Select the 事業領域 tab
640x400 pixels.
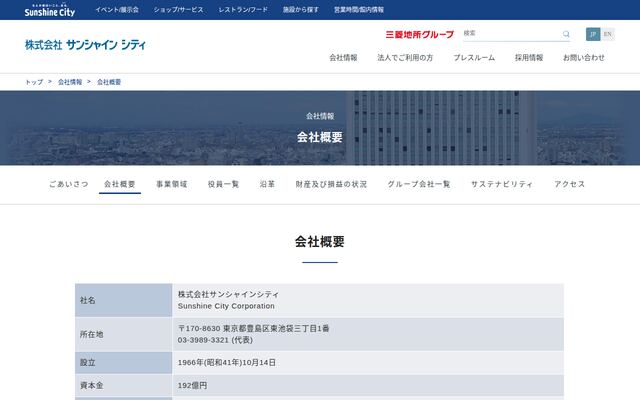[171, 184]
